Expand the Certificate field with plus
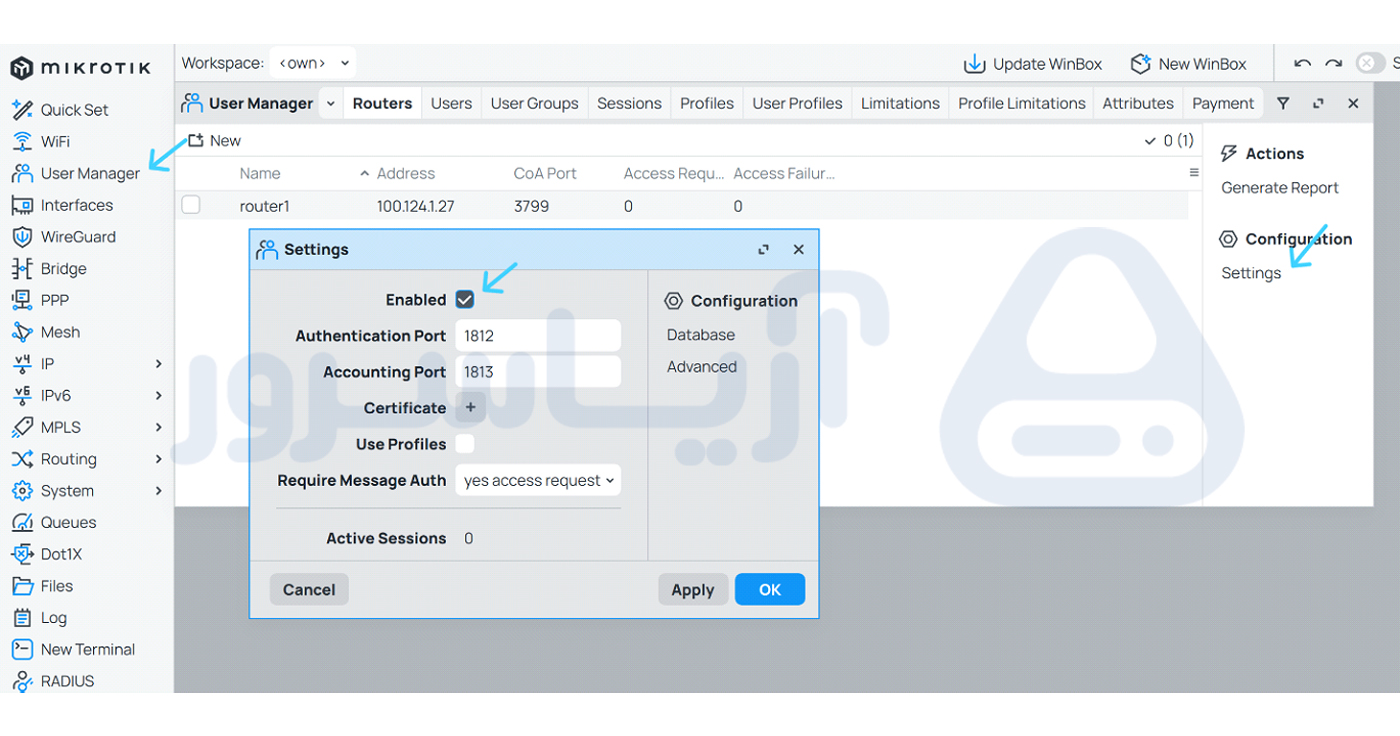Screen dimensions: 1400x736 coord(471,408)
